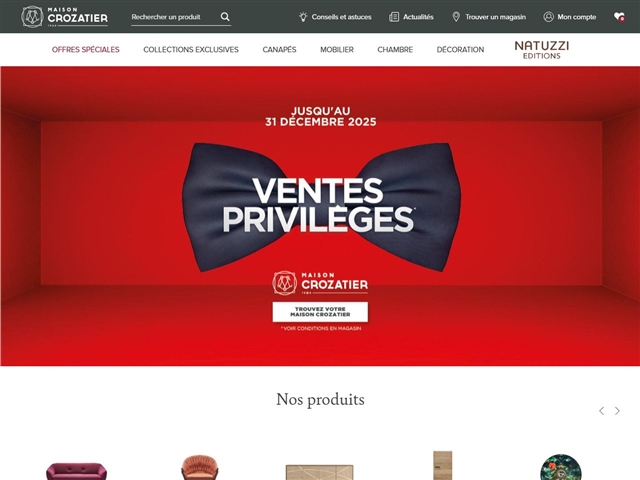Open the burgundy sofa product thumbnail
The image size is (640, 480).
click(x=76, y=471)
